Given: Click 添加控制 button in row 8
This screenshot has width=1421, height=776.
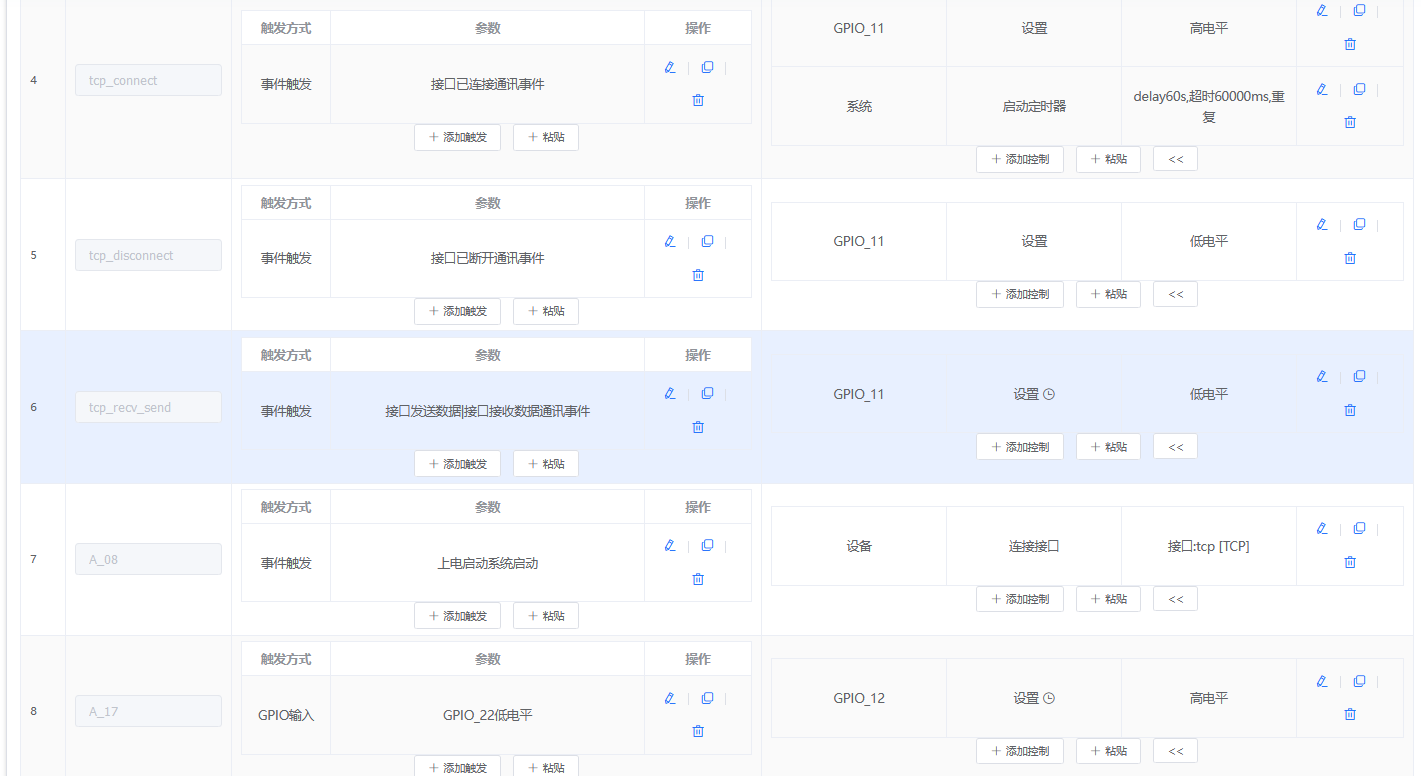Looking at the screenshot, I should (1019, 750).
